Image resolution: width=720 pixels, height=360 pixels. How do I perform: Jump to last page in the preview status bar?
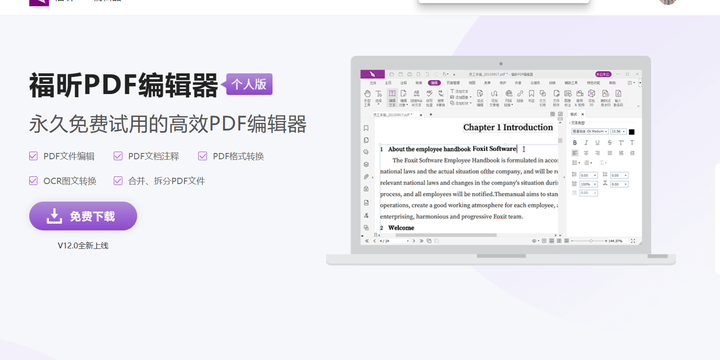point(422,241)
